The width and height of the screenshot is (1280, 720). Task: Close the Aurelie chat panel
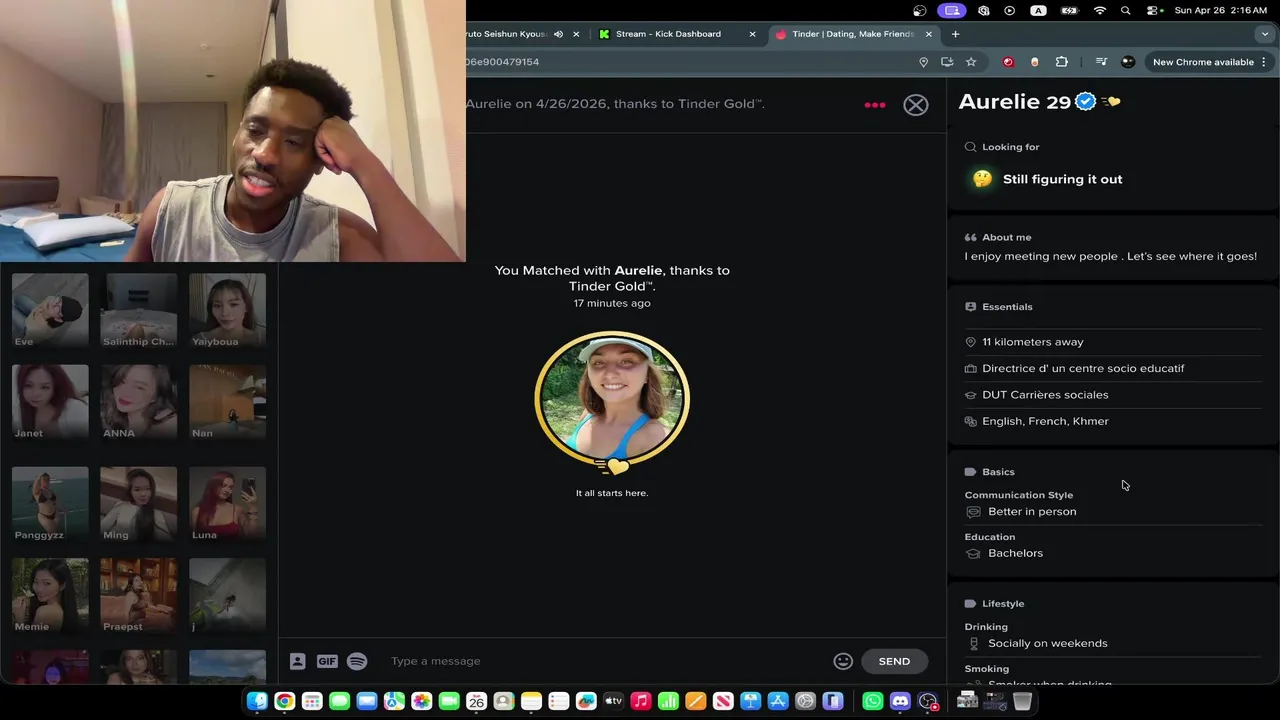[x=915, y=105]
